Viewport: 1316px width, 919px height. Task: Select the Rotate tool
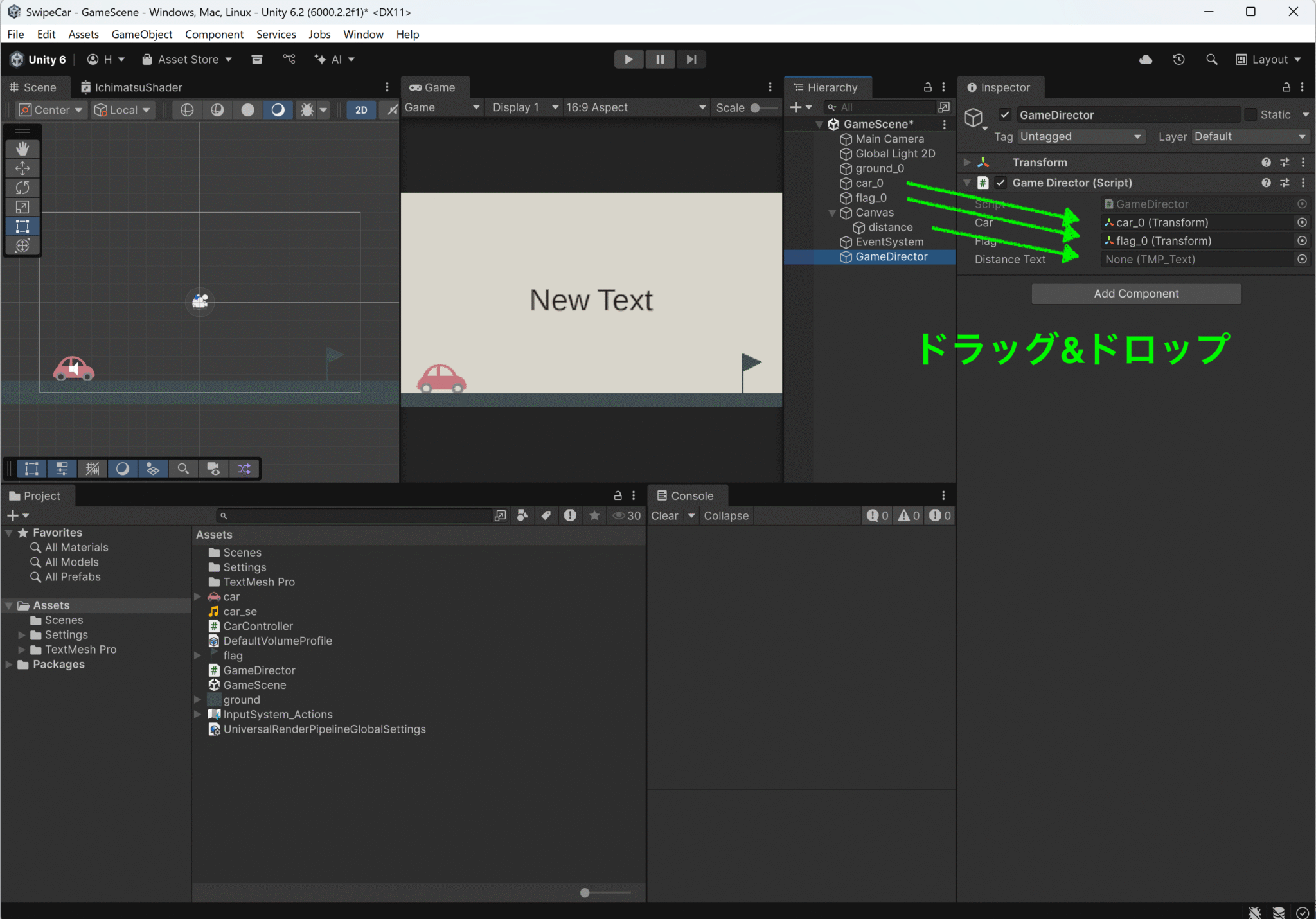point(22,188)
